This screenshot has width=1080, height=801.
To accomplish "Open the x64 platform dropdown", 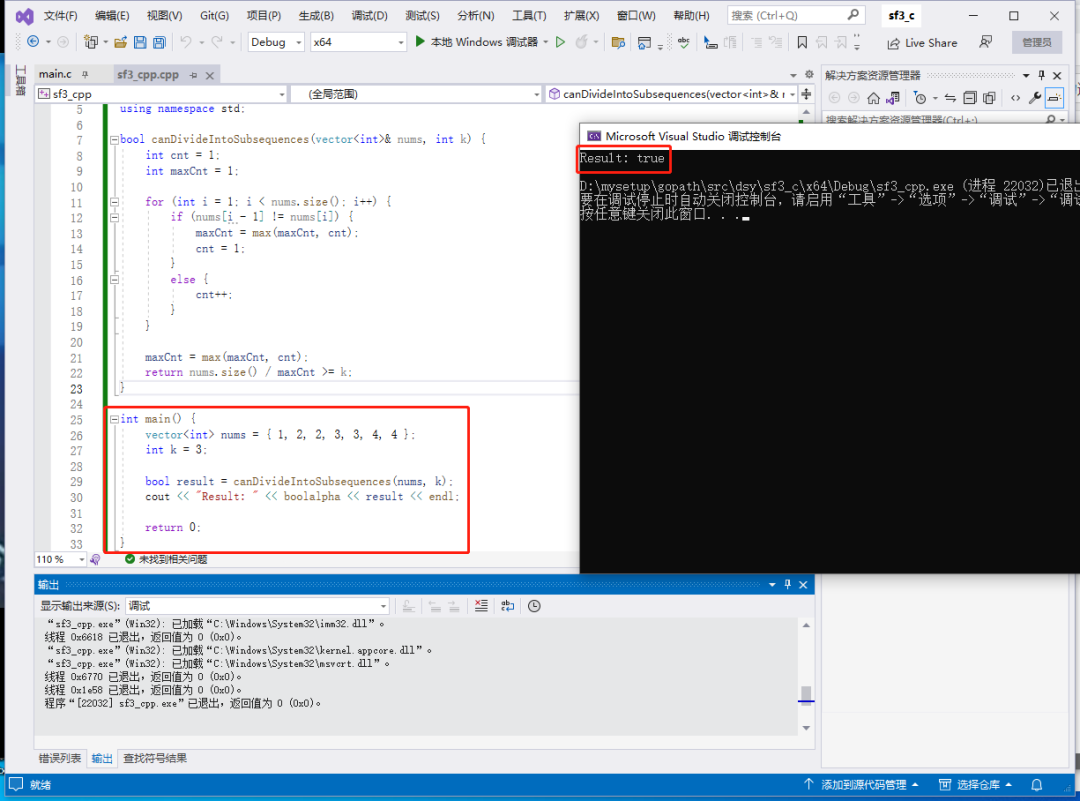I will [358, 42].
